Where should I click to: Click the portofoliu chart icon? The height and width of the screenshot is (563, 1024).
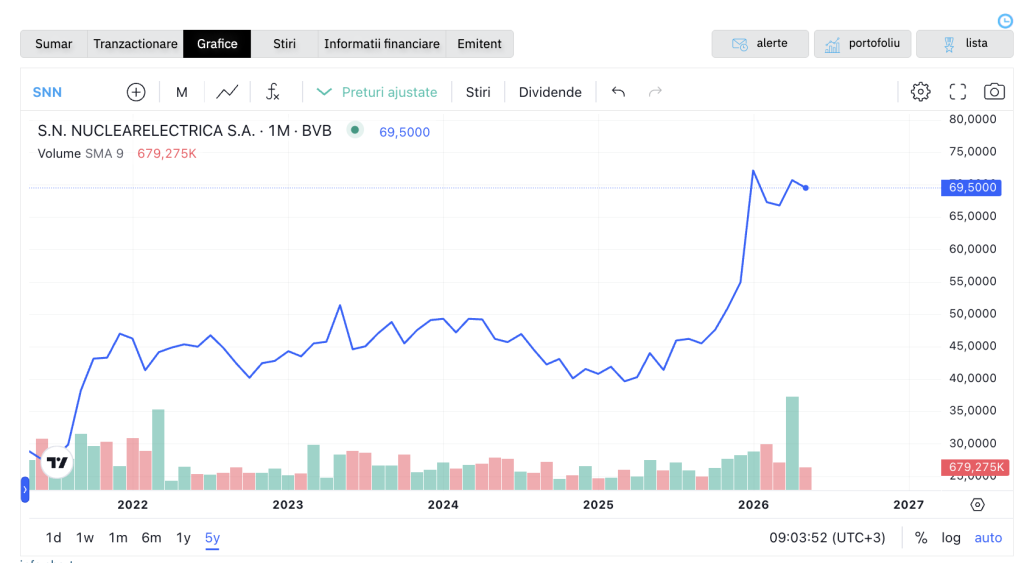pyautogui.click(x=832, y=44)
